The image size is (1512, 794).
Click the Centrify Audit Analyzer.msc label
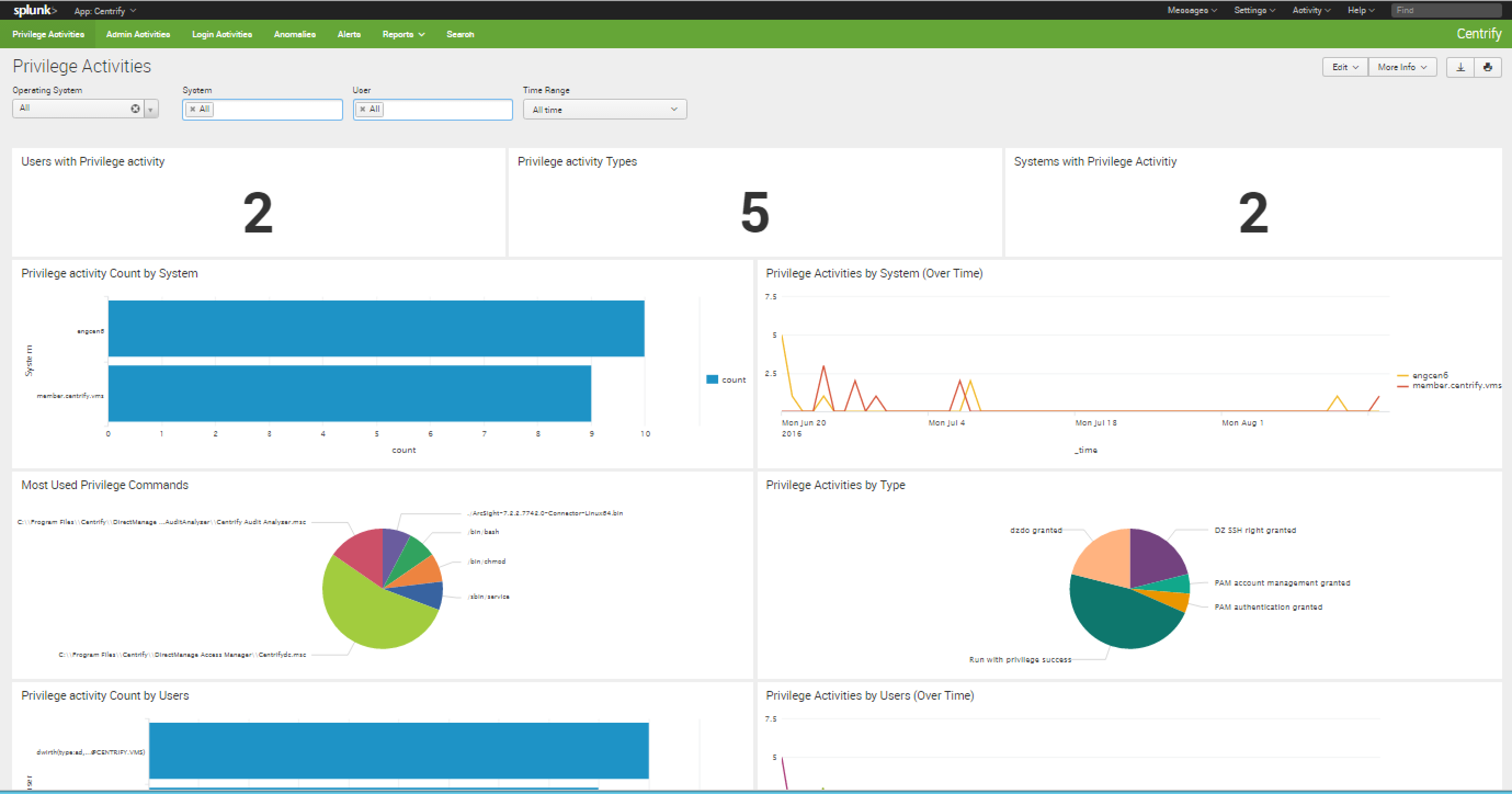162,522
